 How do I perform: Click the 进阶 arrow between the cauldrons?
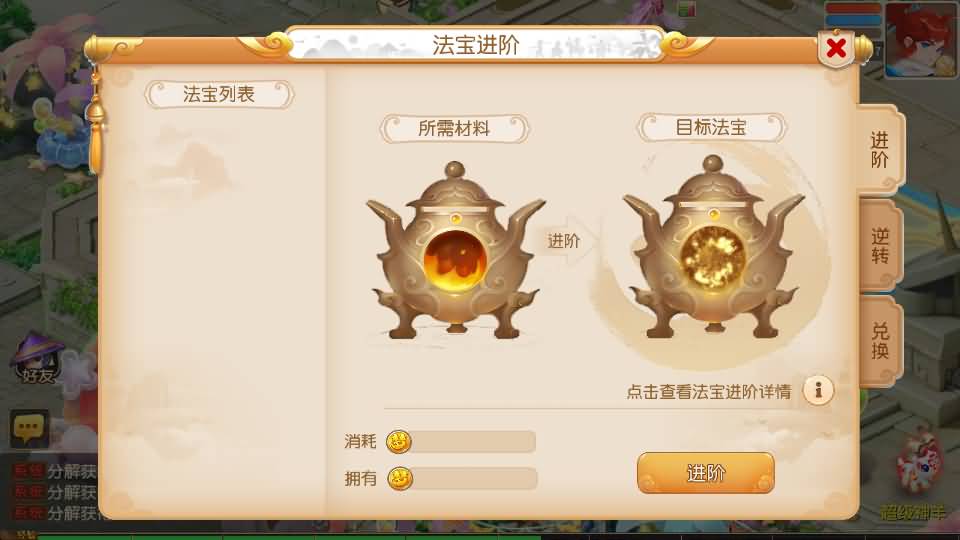click(565, 241)
